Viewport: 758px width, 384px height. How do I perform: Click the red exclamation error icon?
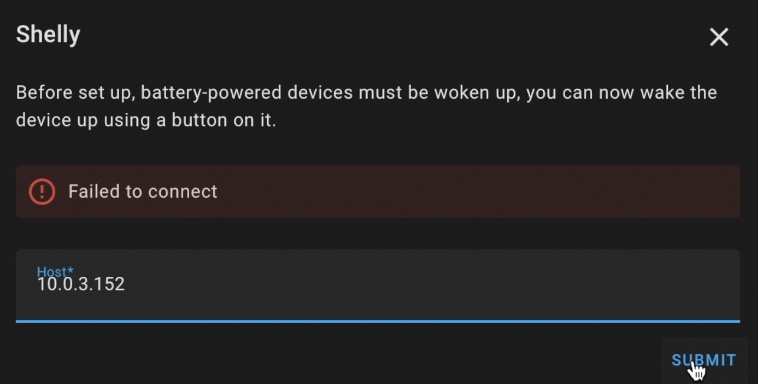(x=42, y=192)
